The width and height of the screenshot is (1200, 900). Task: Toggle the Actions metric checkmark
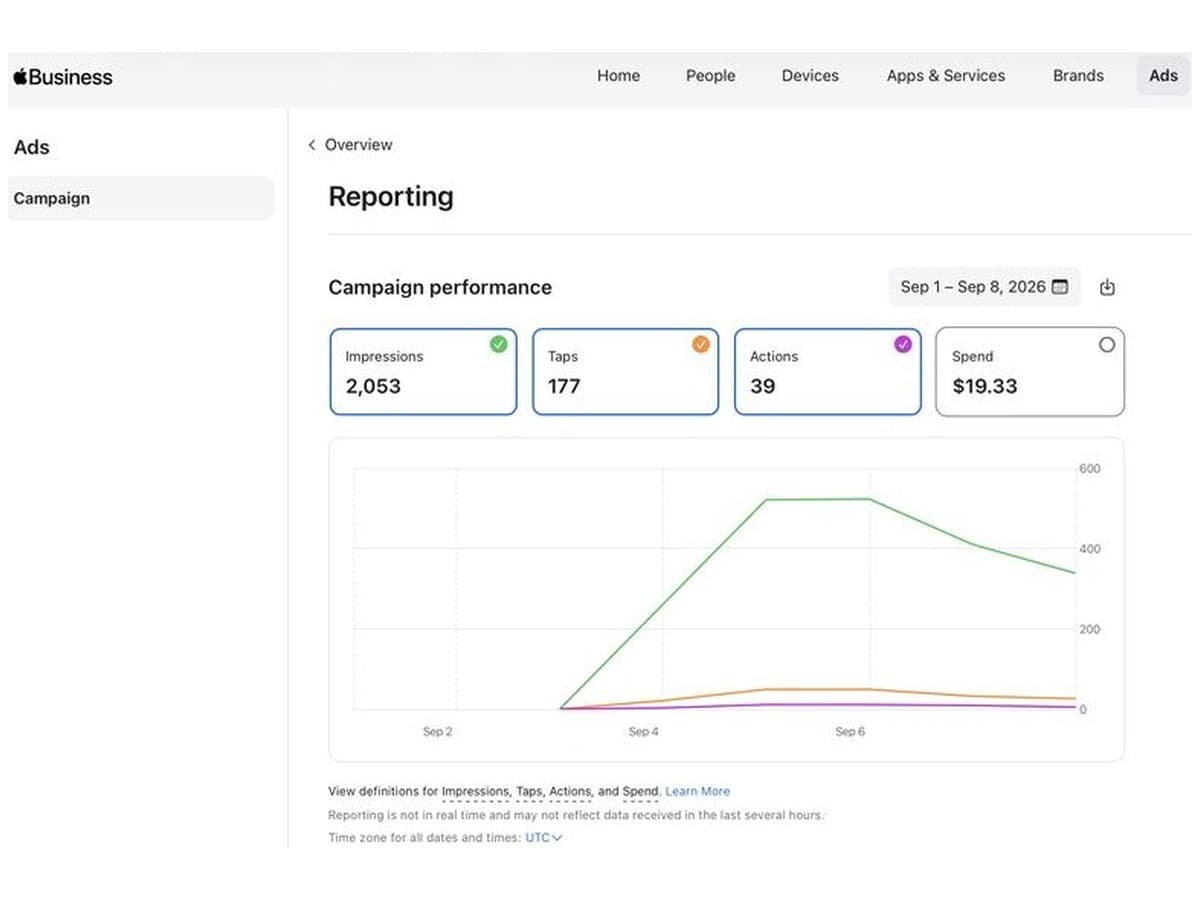(x=903, y=344)
